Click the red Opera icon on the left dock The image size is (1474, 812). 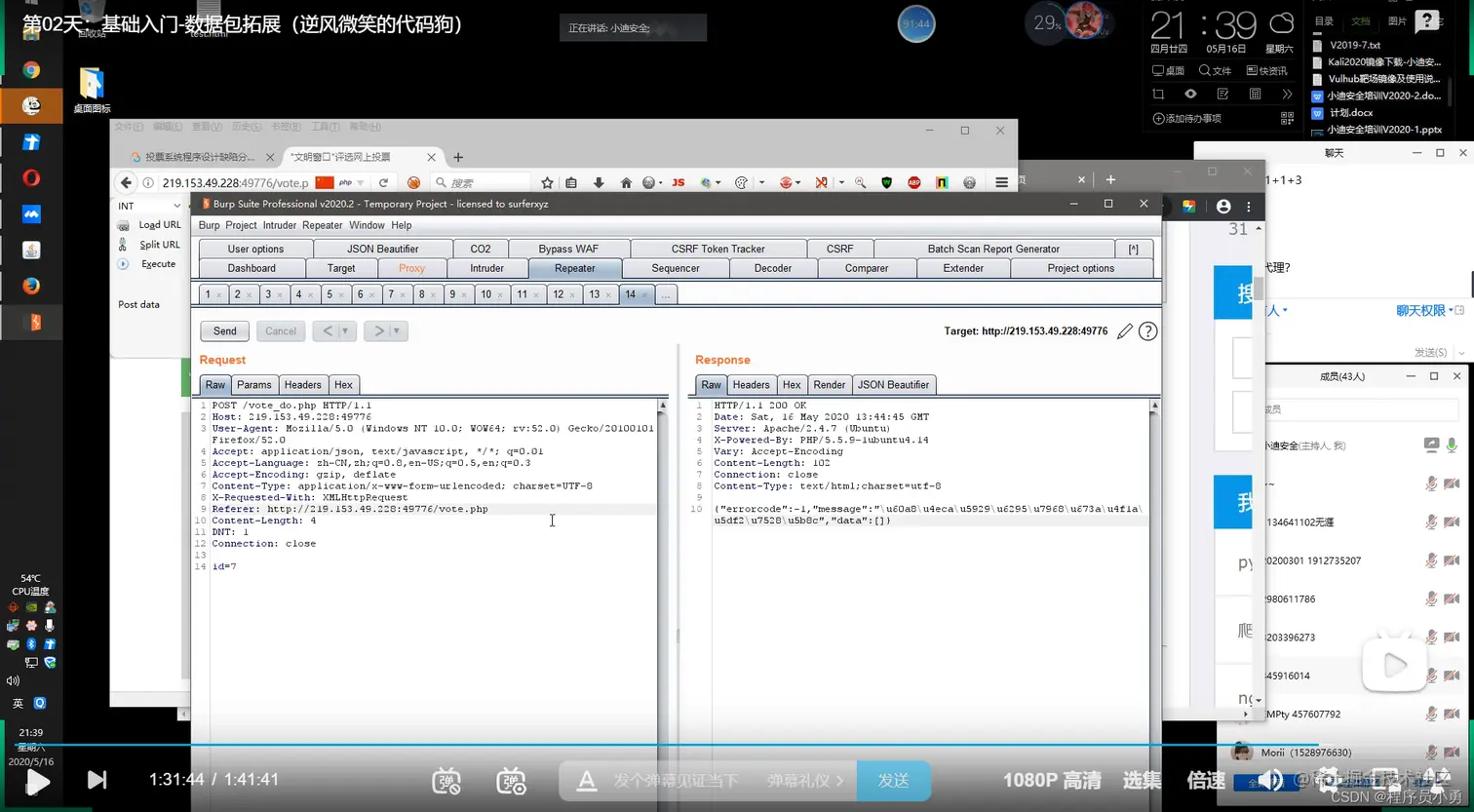pyautogui.click(x=31, y=177)
